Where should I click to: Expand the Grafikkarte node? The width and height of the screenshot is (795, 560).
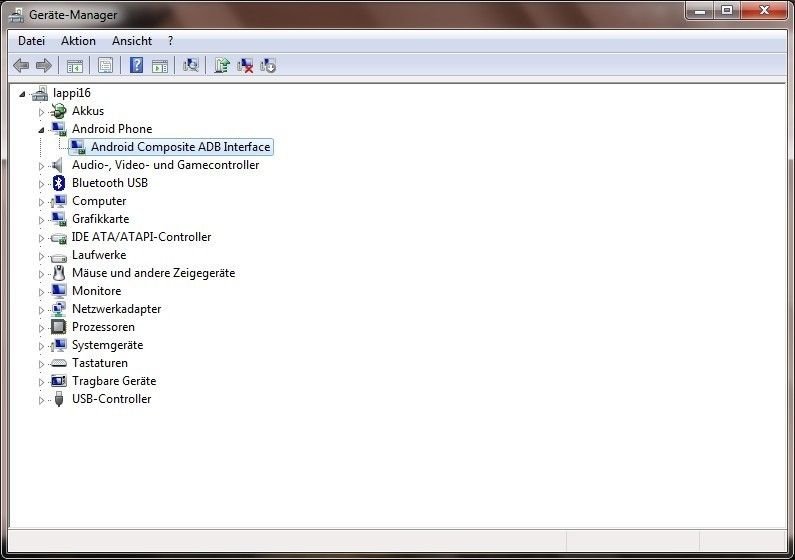point(42,219)
